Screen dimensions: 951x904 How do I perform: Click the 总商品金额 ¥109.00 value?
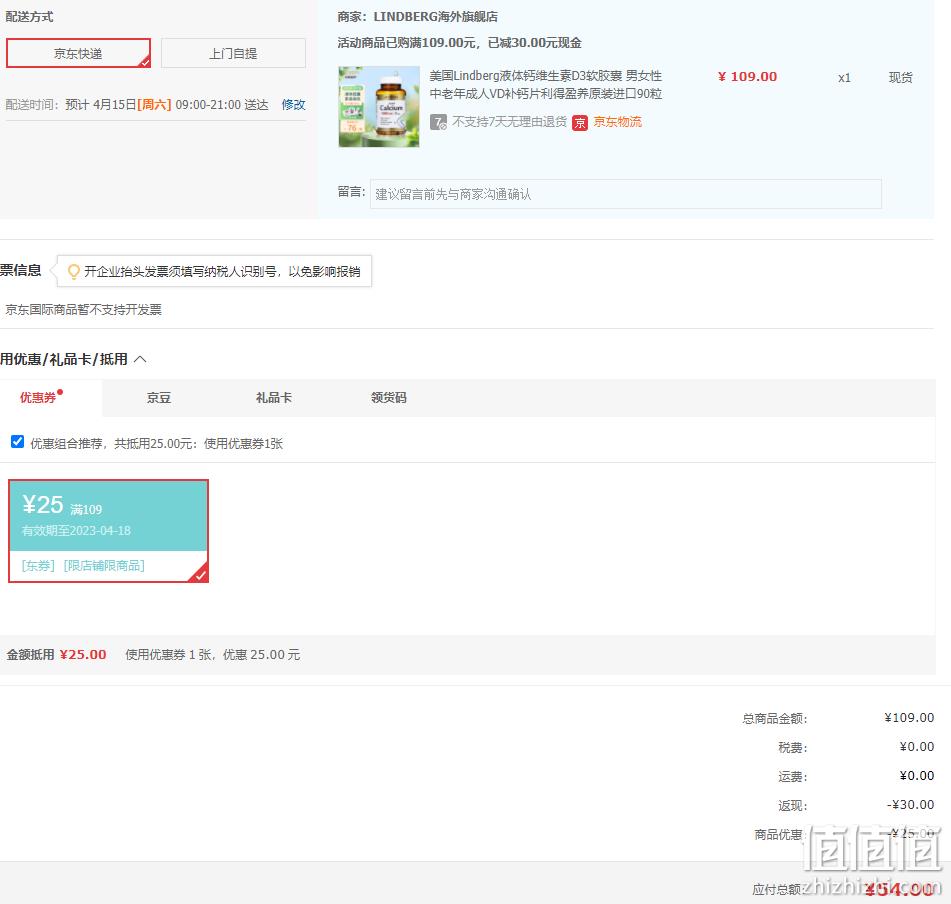(x=909, y=718)
